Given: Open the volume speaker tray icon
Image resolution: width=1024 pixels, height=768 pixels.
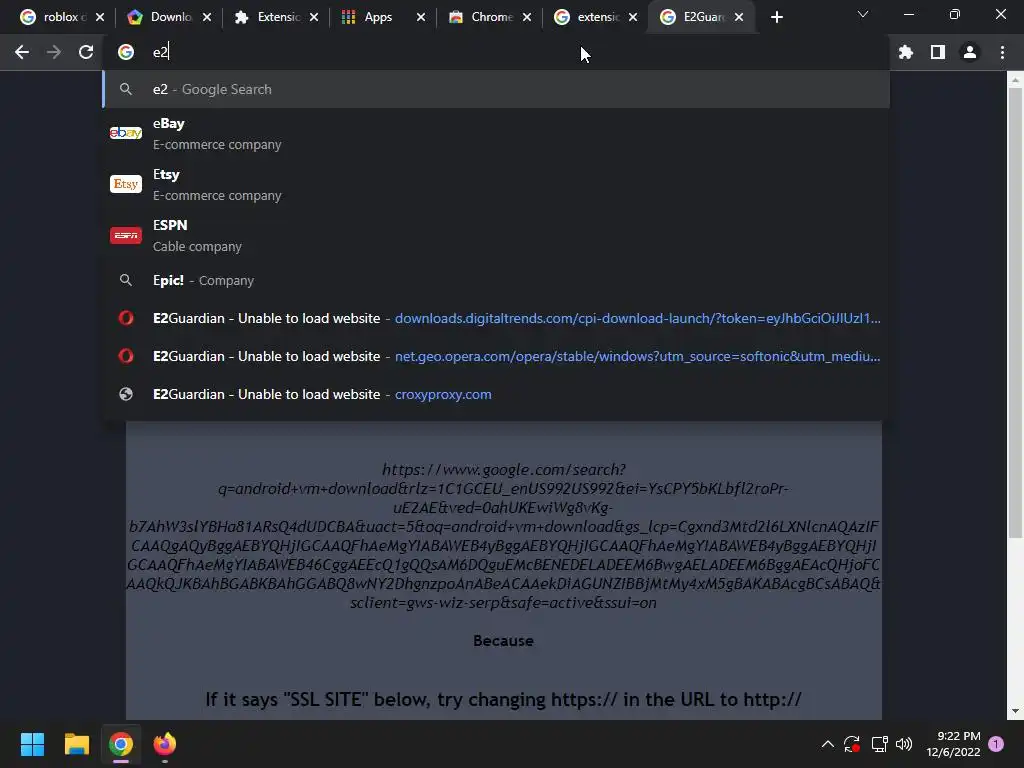Looking at the screenshot, I should coord(904,744).
